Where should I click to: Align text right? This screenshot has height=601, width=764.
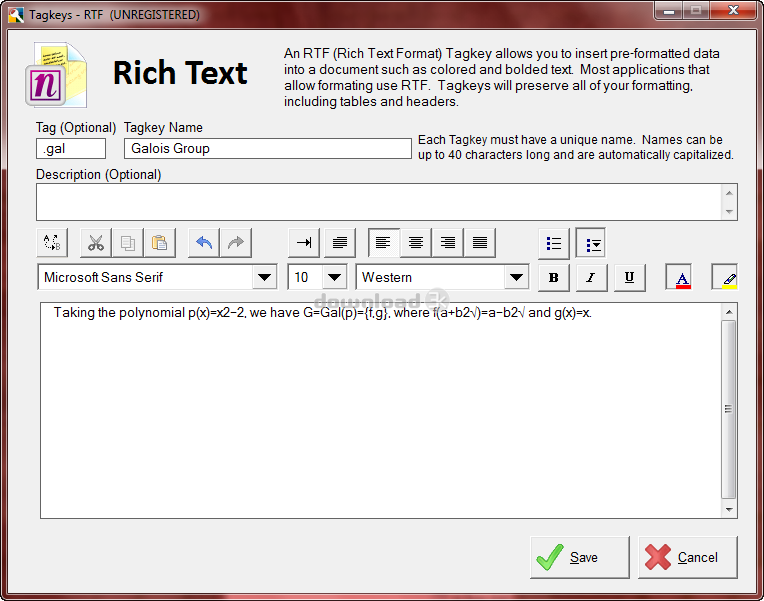pyautogui.click(x=448, y=243)
